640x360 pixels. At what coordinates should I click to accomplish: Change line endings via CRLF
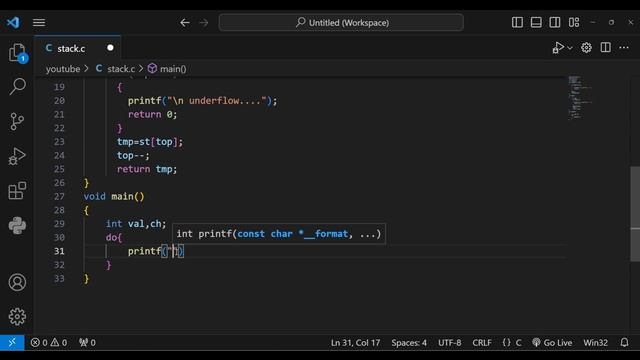click(482, 342)
